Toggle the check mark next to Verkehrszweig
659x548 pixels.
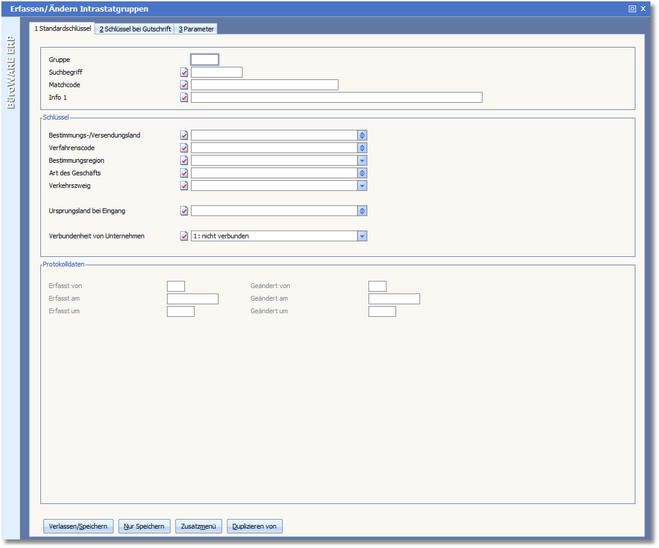184,185
